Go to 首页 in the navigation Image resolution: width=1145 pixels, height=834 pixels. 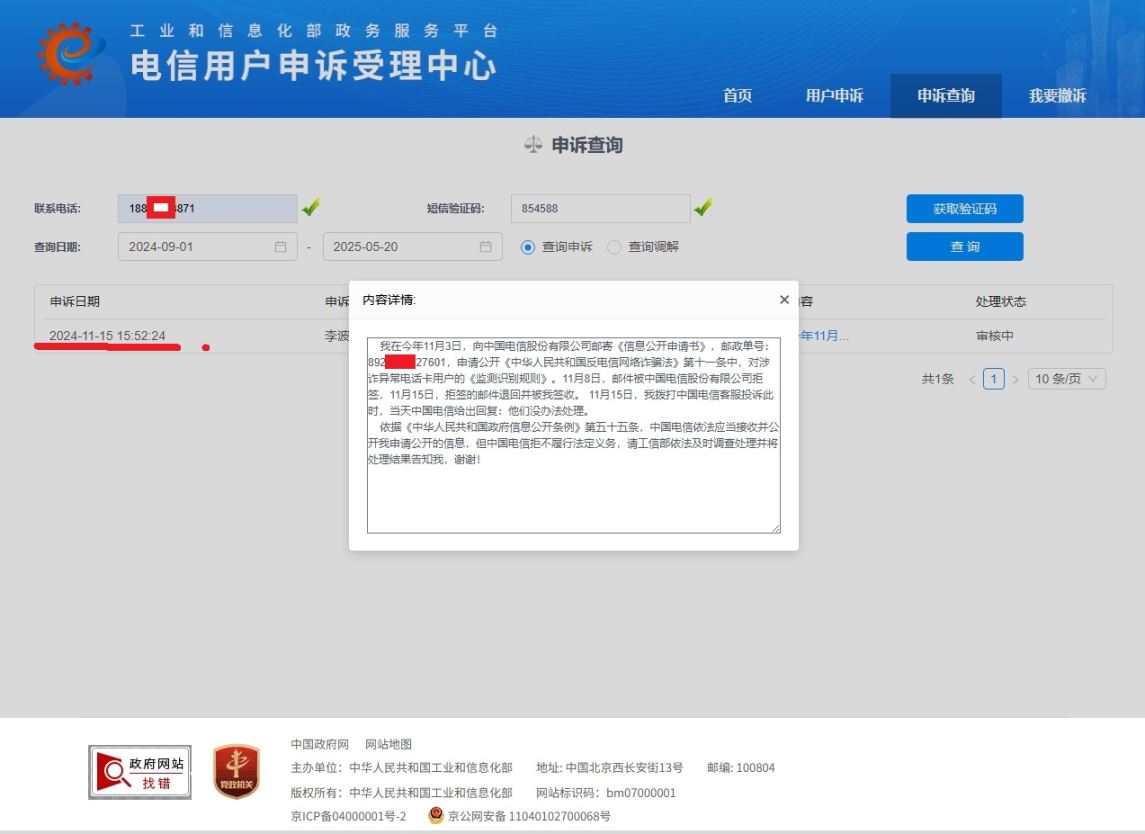coord(738,96)
